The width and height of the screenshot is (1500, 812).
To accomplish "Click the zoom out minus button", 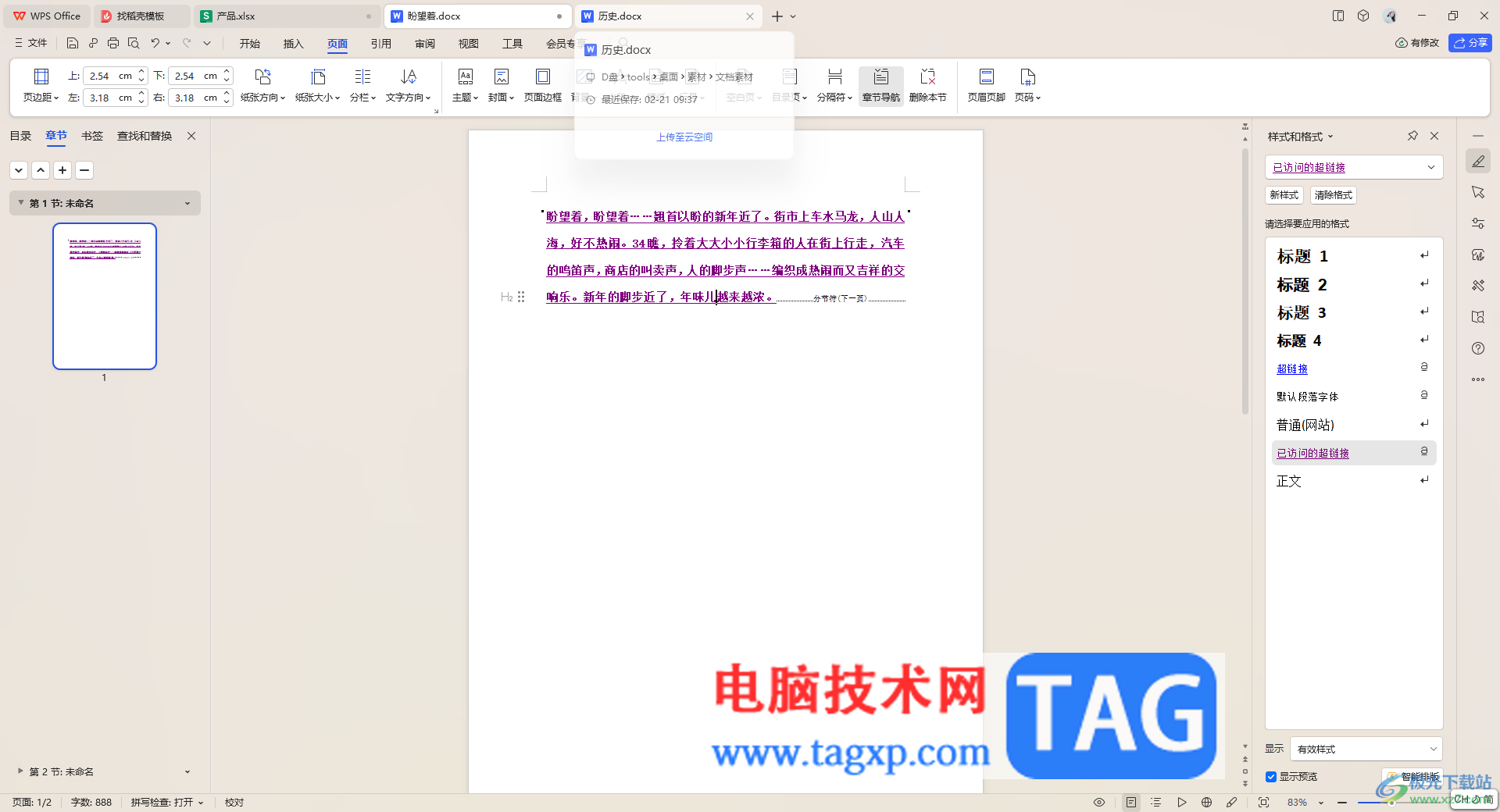I will [x=1341, y=802].
